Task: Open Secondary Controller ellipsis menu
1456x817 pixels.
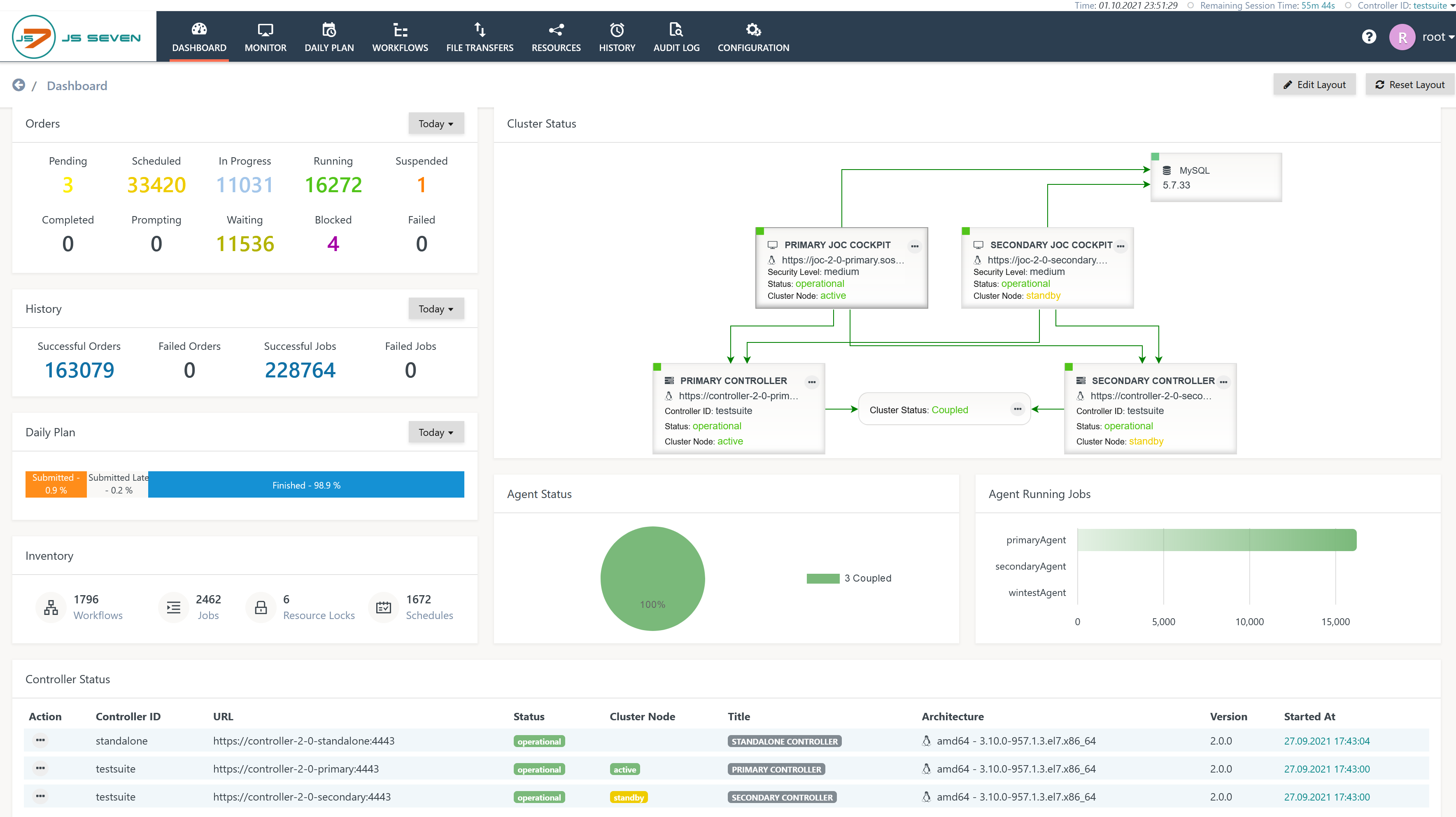Action: 1223,382
